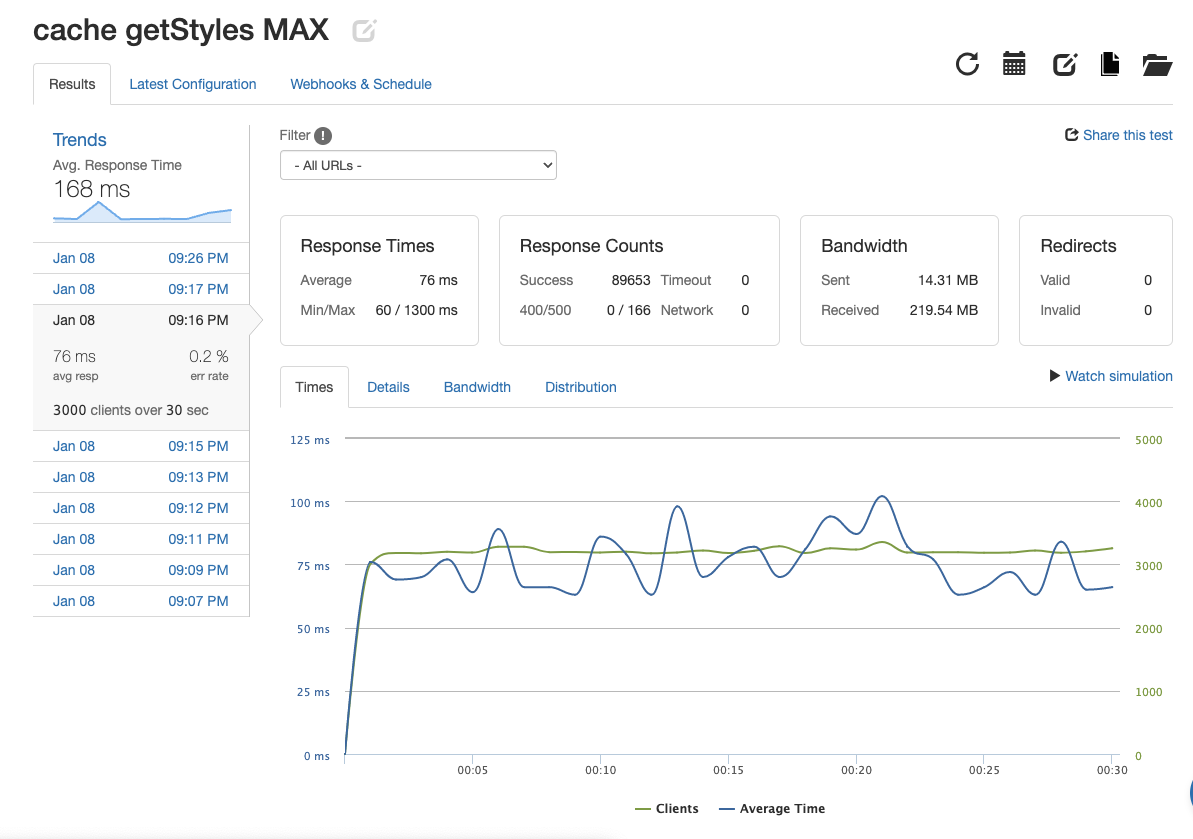Image resolution: width=1193 pixels, height=839 pixels.
Task: Switch to the Bandwidth chart tab
Action: coord(477,387)
